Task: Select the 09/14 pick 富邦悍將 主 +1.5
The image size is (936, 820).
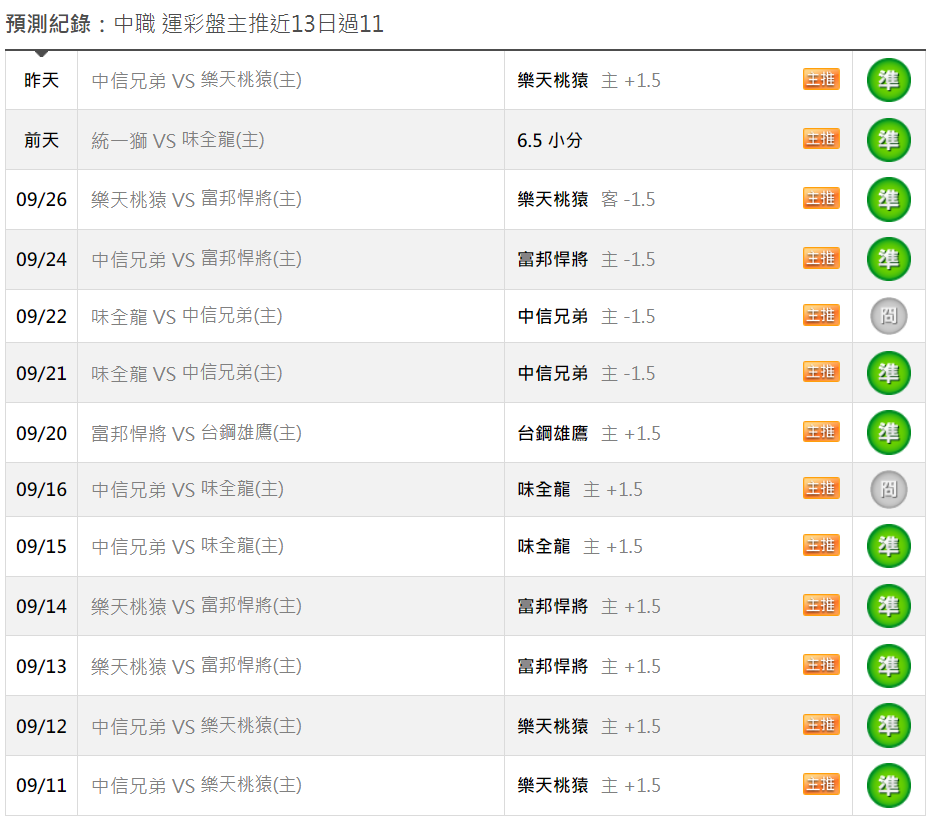Action: 589,606
